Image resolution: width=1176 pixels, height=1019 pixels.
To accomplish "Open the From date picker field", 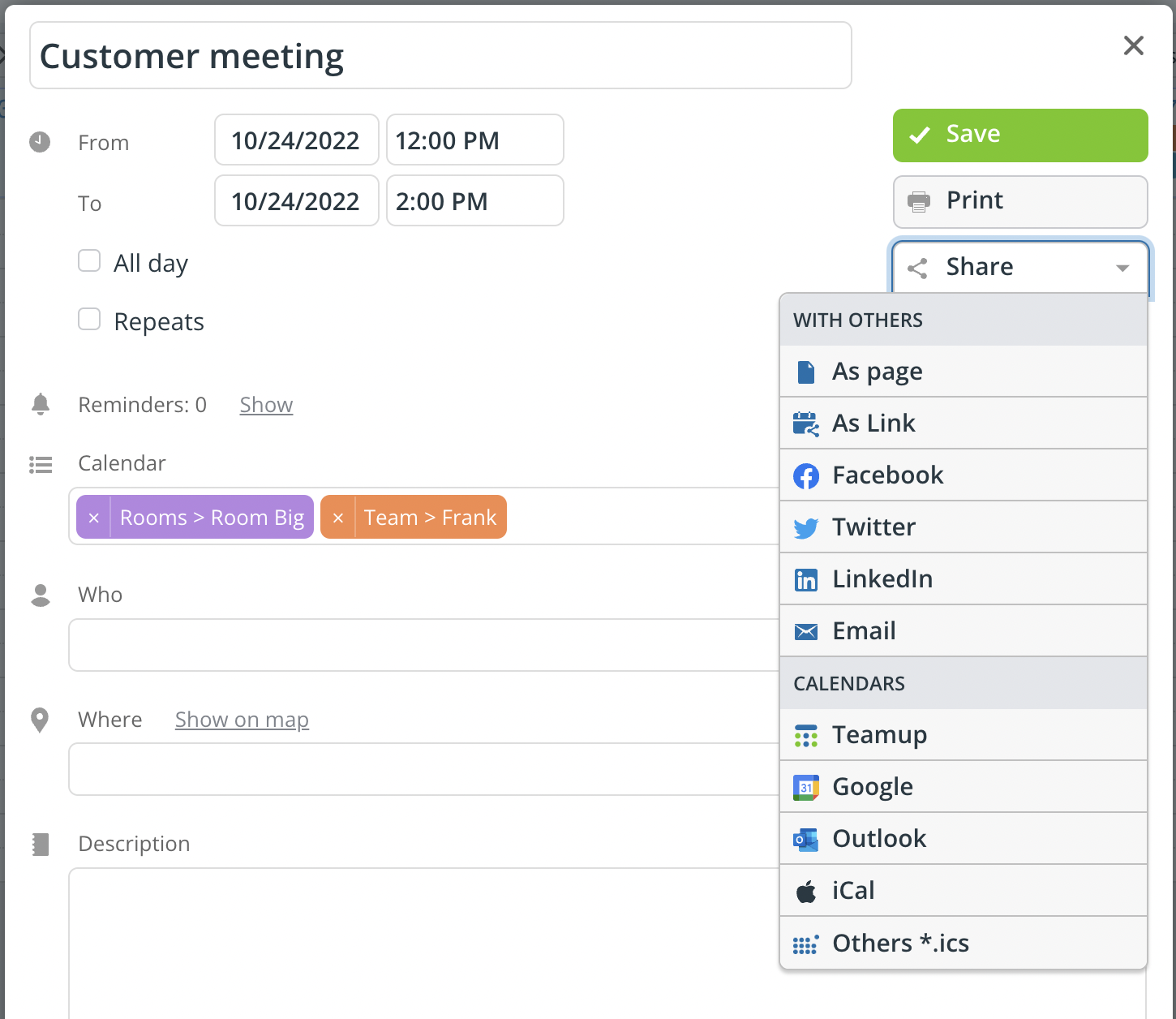I will point(296,140).
